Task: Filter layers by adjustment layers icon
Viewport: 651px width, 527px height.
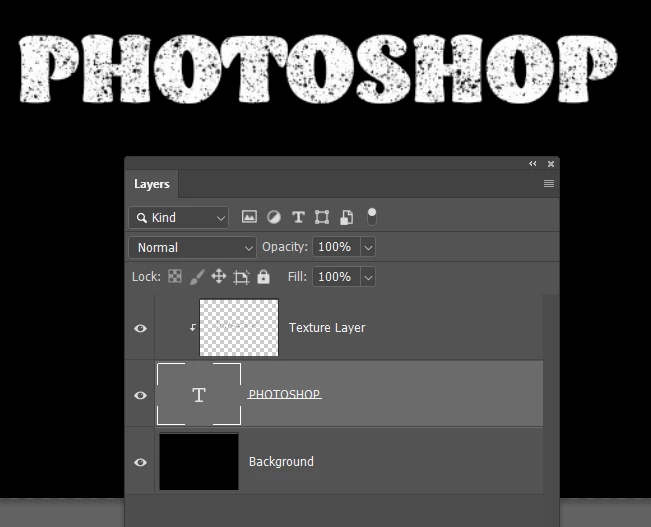Action: (274, 217)
